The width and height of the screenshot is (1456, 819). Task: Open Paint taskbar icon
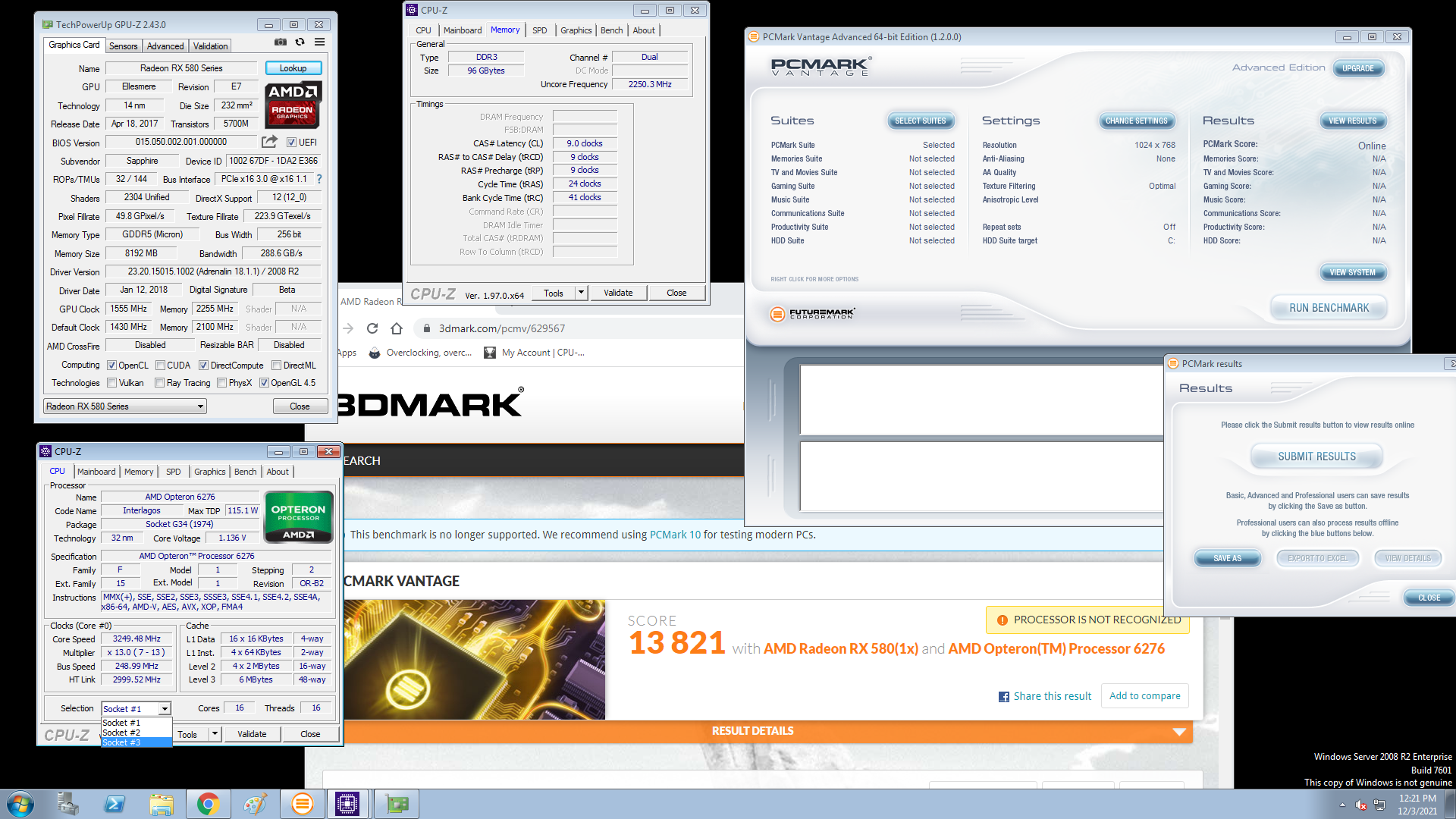[255, 804]
